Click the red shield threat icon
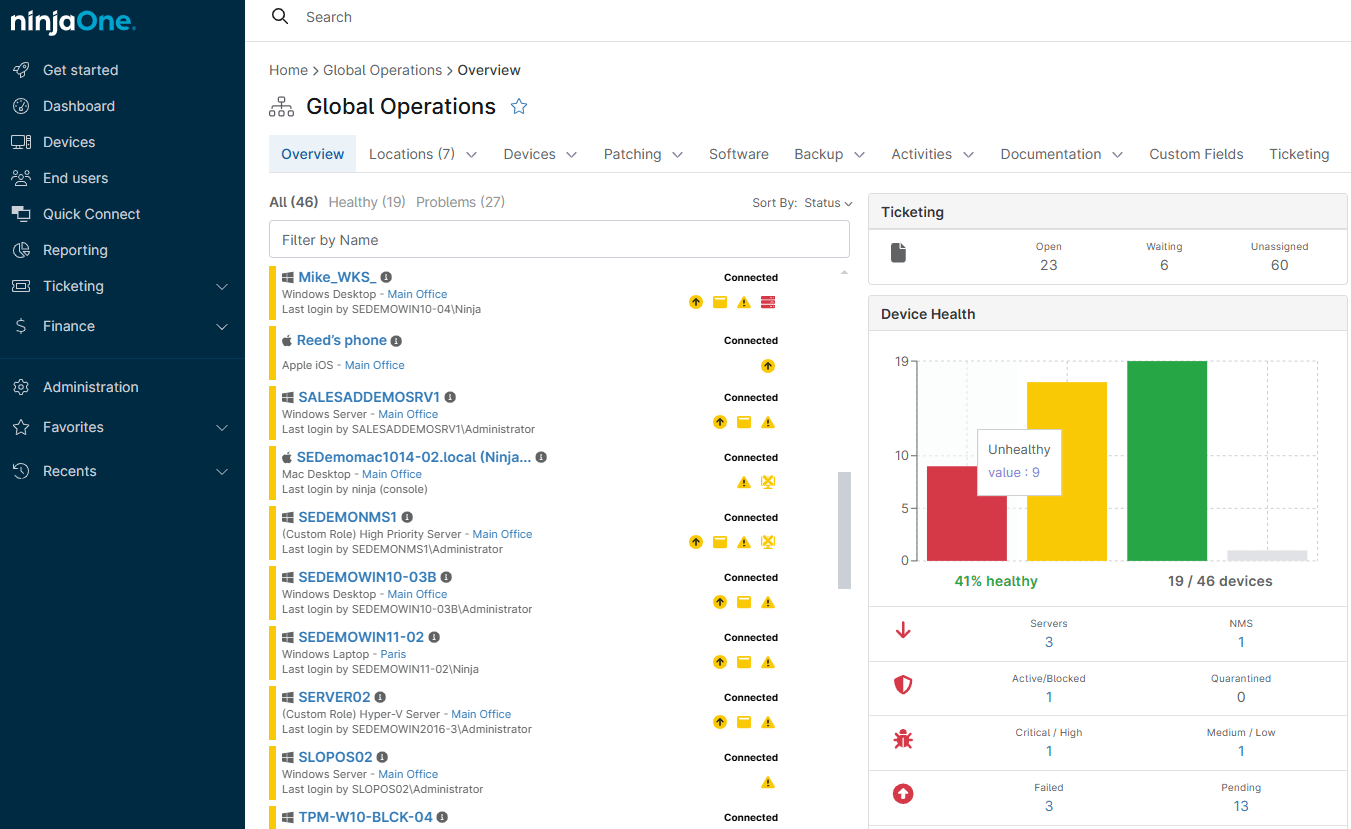The width and height of the screenshot is (1351, 829). 903,685
